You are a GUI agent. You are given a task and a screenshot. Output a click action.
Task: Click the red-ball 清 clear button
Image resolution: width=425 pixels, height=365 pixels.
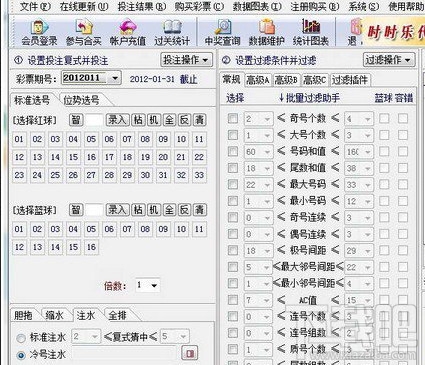pos(200,120)
